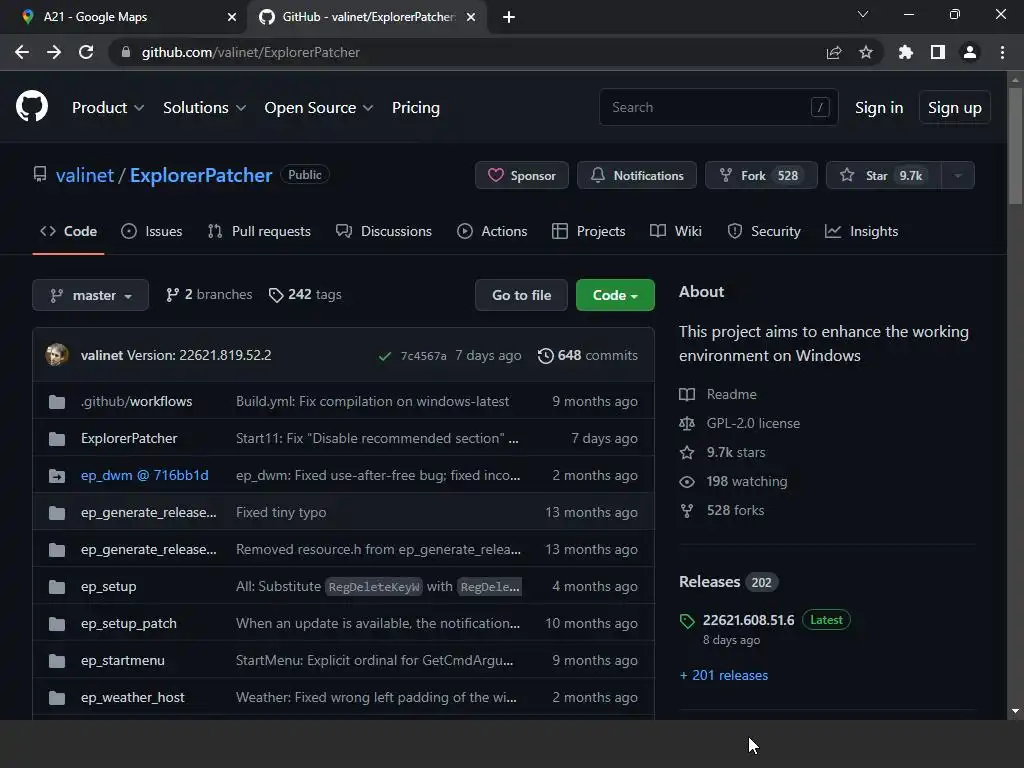Click the Sign up button
The image size is (1024, 768).
pos(954,108)
